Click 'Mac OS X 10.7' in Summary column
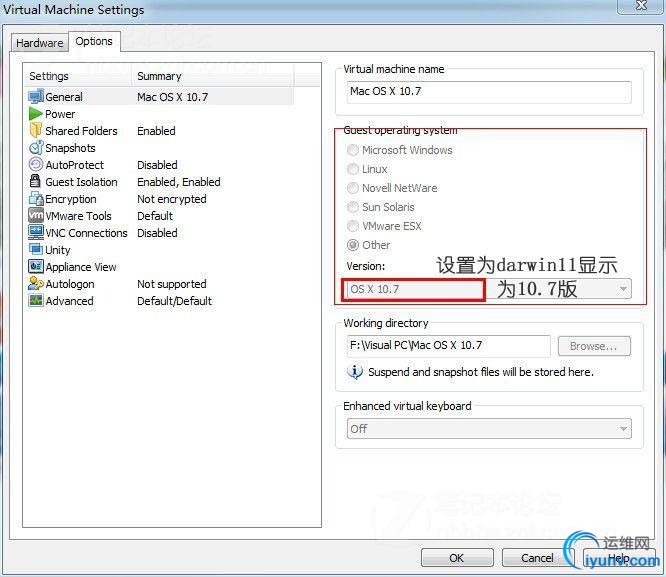 (x=172, y=97)
